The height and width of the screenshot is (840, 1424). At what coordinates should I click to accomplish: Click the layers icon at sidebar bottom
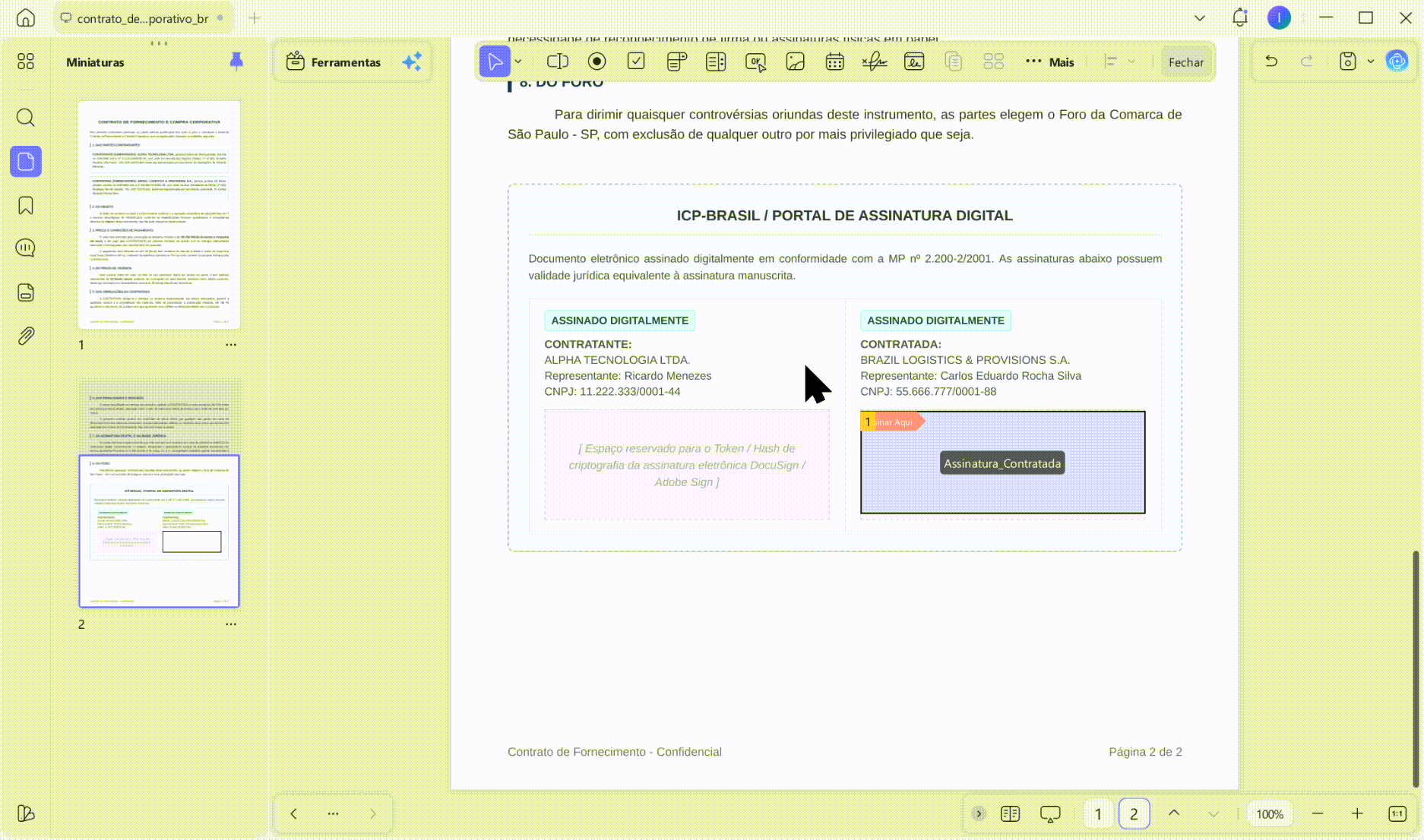coord(26,813)
